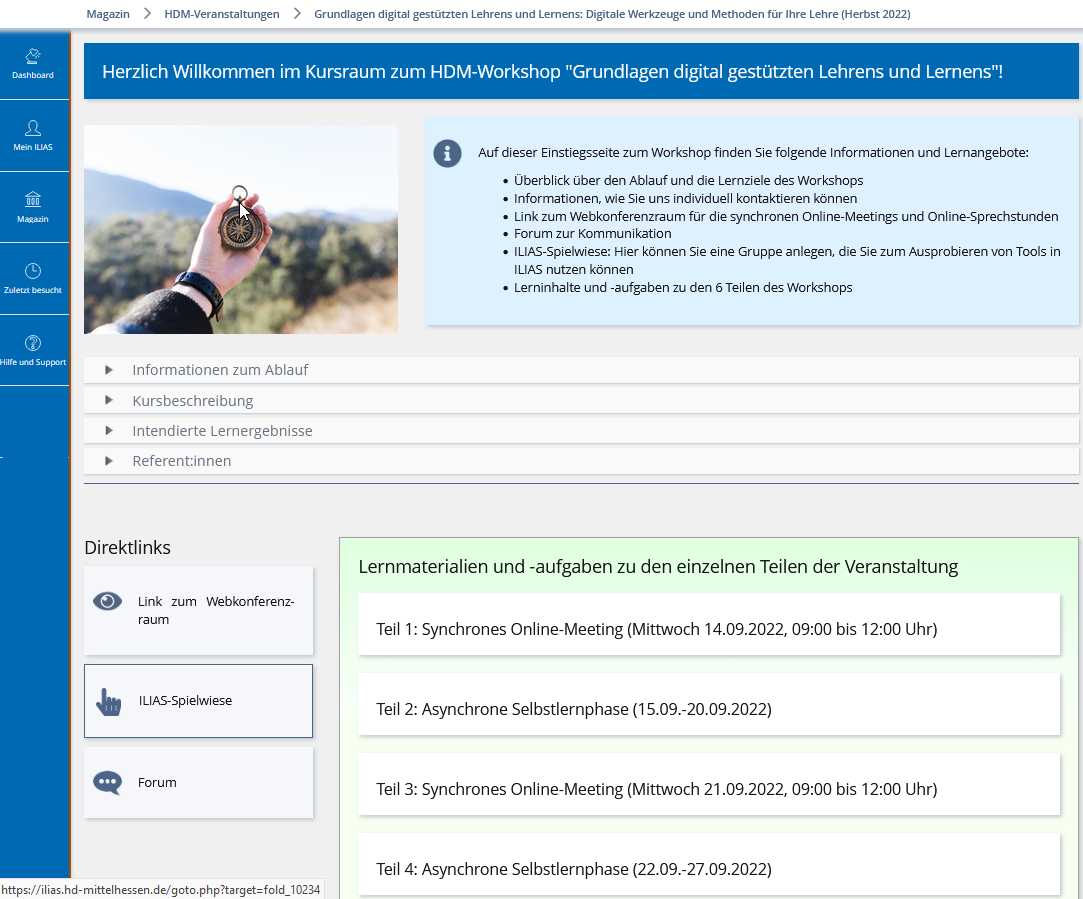Image resolution: width=1083 pixels, height=899 pixels.
Task: Open Teil 1 Synchrones Online-Meeting
Action: pos(656,629)
